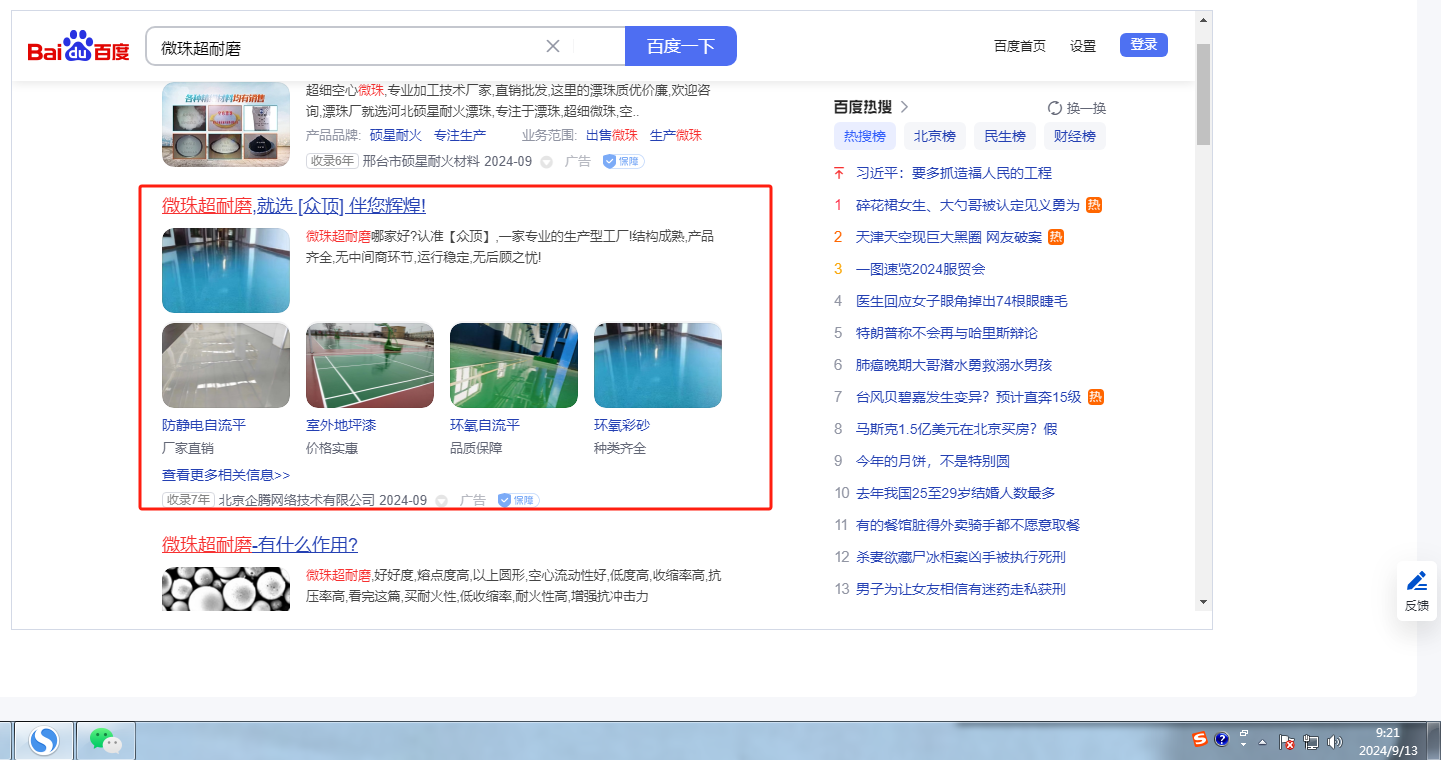
Task: Click the 登录 login button
Action: tap(1143, 45)
